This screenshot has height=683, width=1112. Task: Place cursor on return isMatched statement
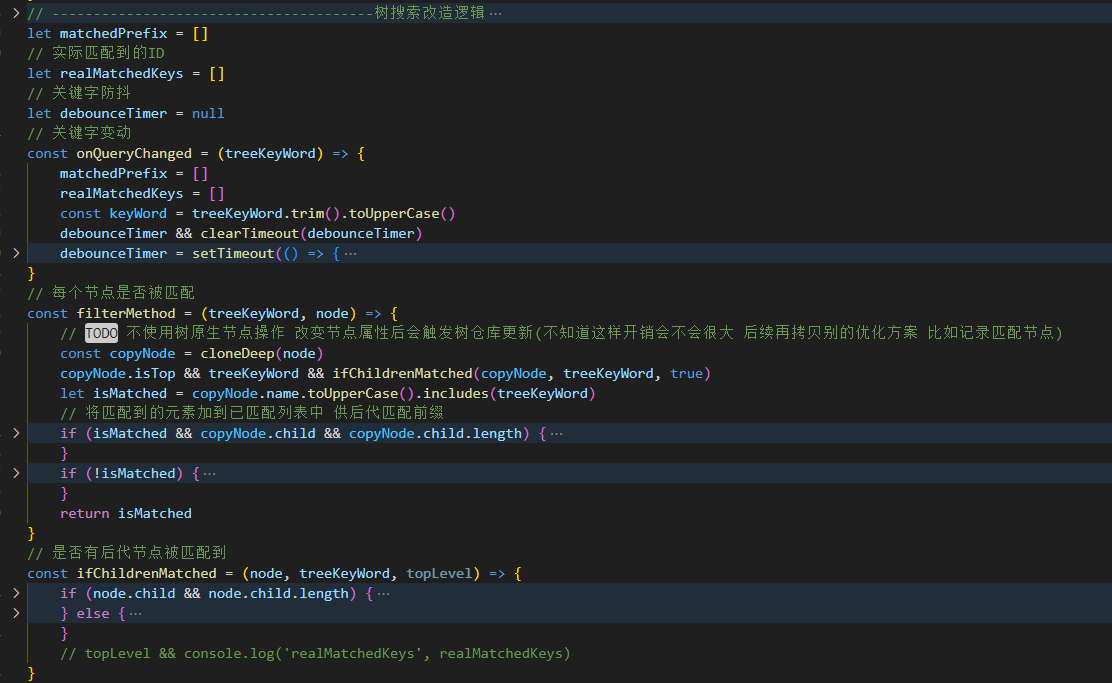(x=125, y=513)
